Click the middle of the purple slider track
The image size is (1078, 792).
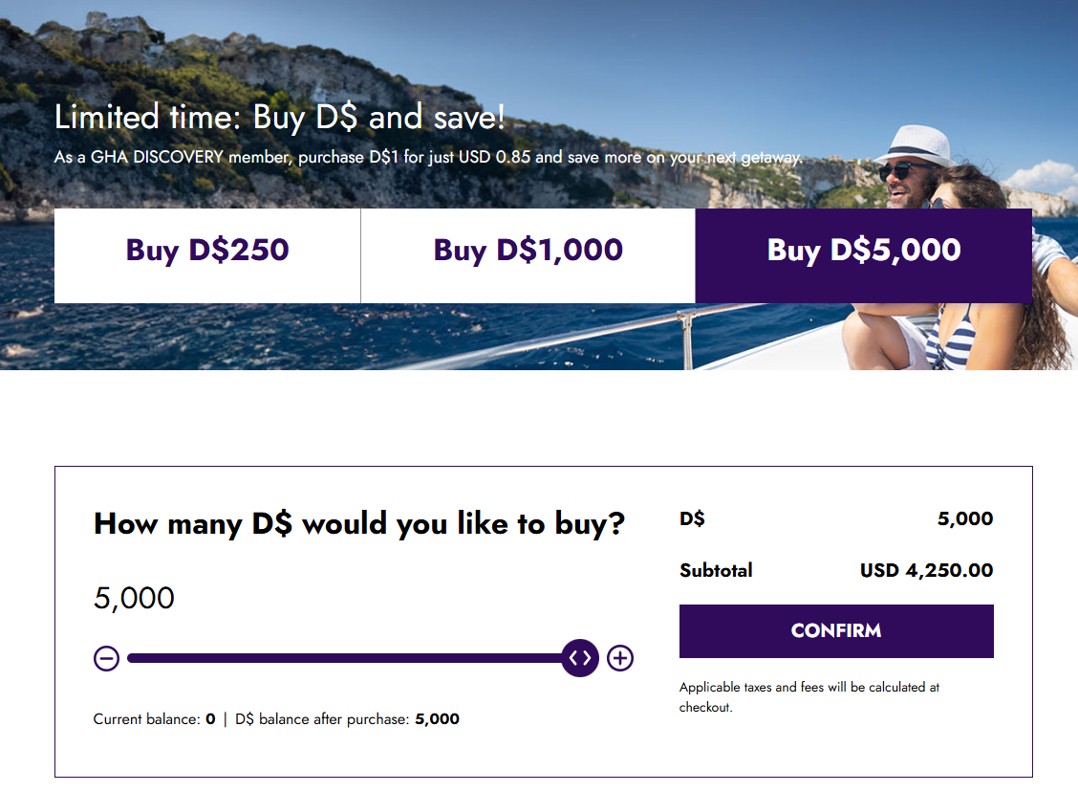click(345, 658)
